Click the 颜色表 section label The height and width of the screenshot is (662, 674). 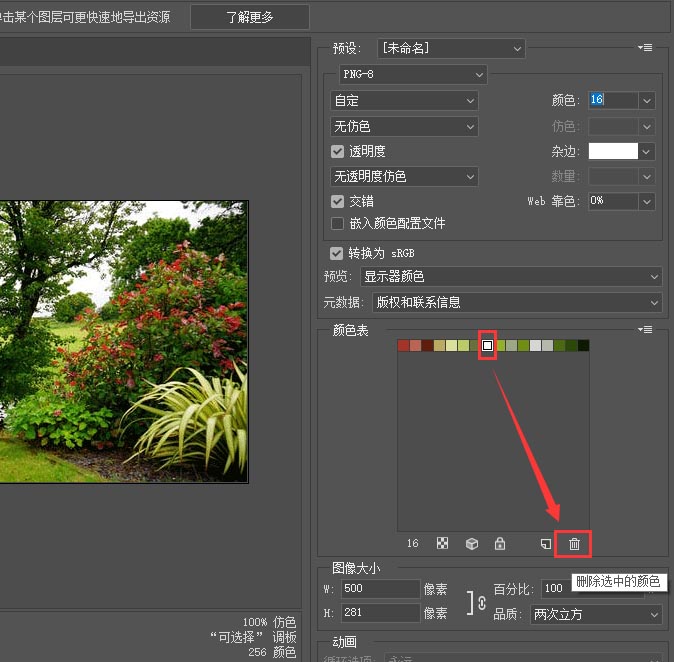[x=351, y=330]
